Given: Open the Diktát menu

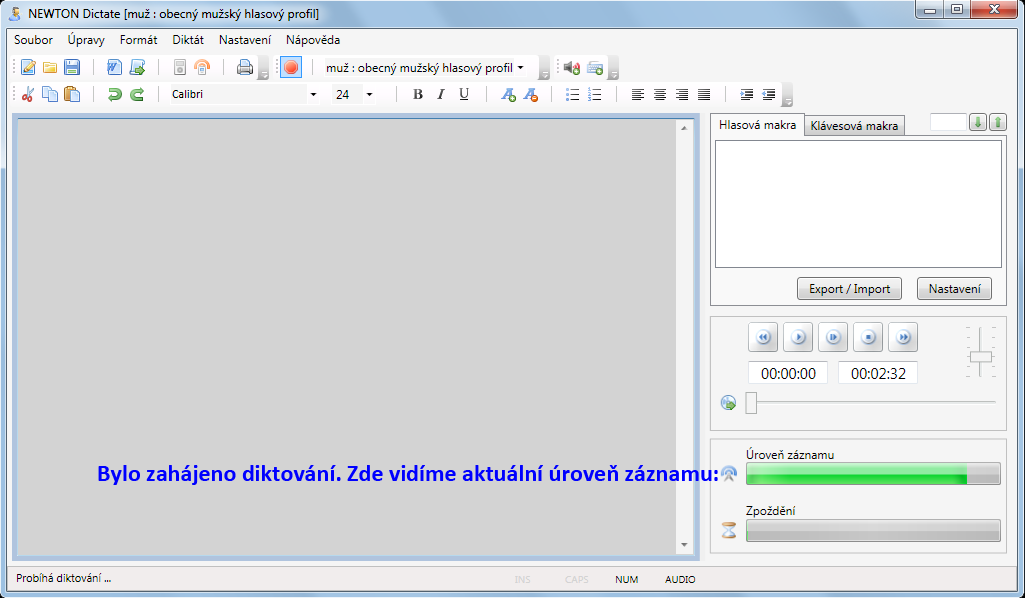Looking at the screenshot, I should tap(188, 40).
